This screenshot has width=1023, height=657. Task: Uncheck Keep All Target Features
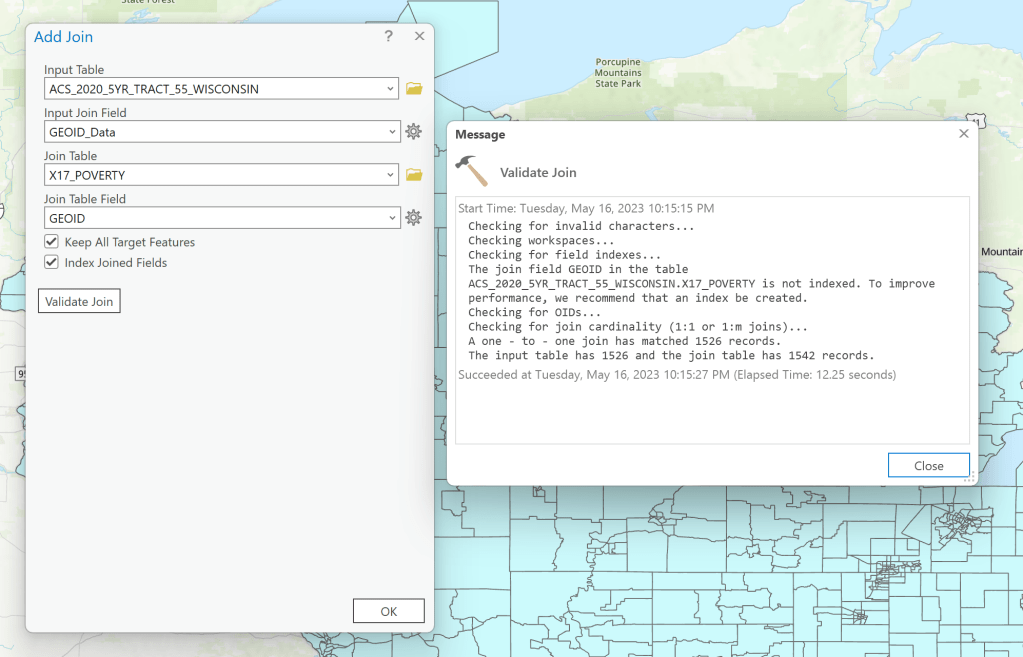coord(52,242)
